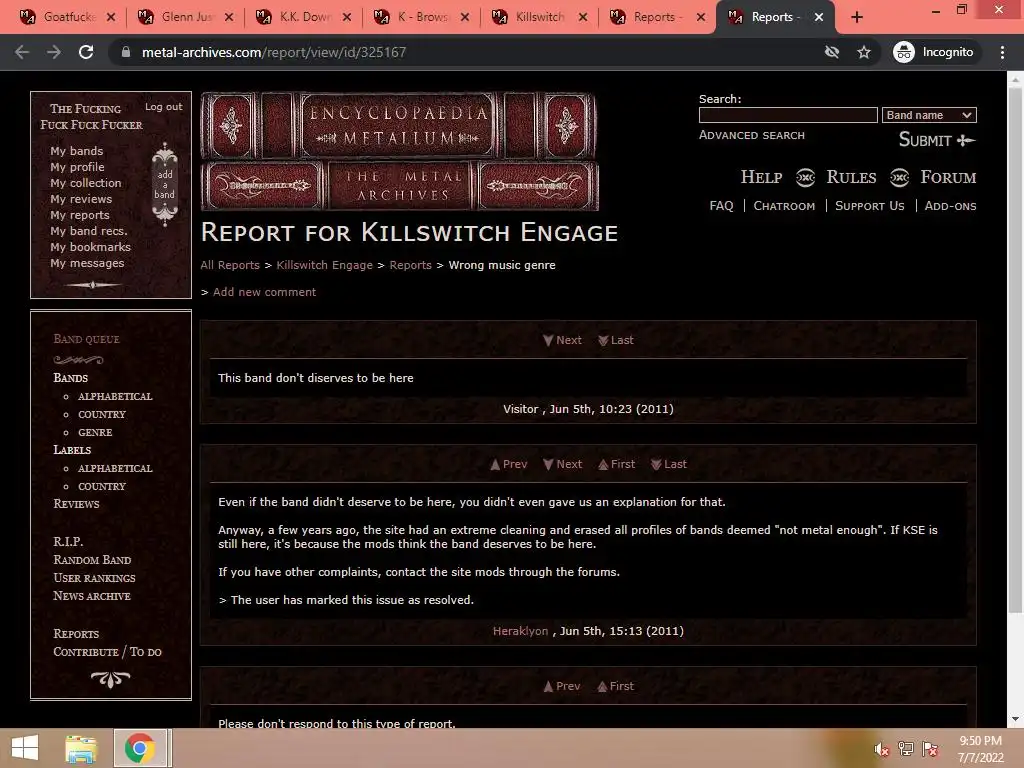The width and height of the screenshot is (1024, 768).
Task: Open the FAQ link
Action: coord(721,206)
